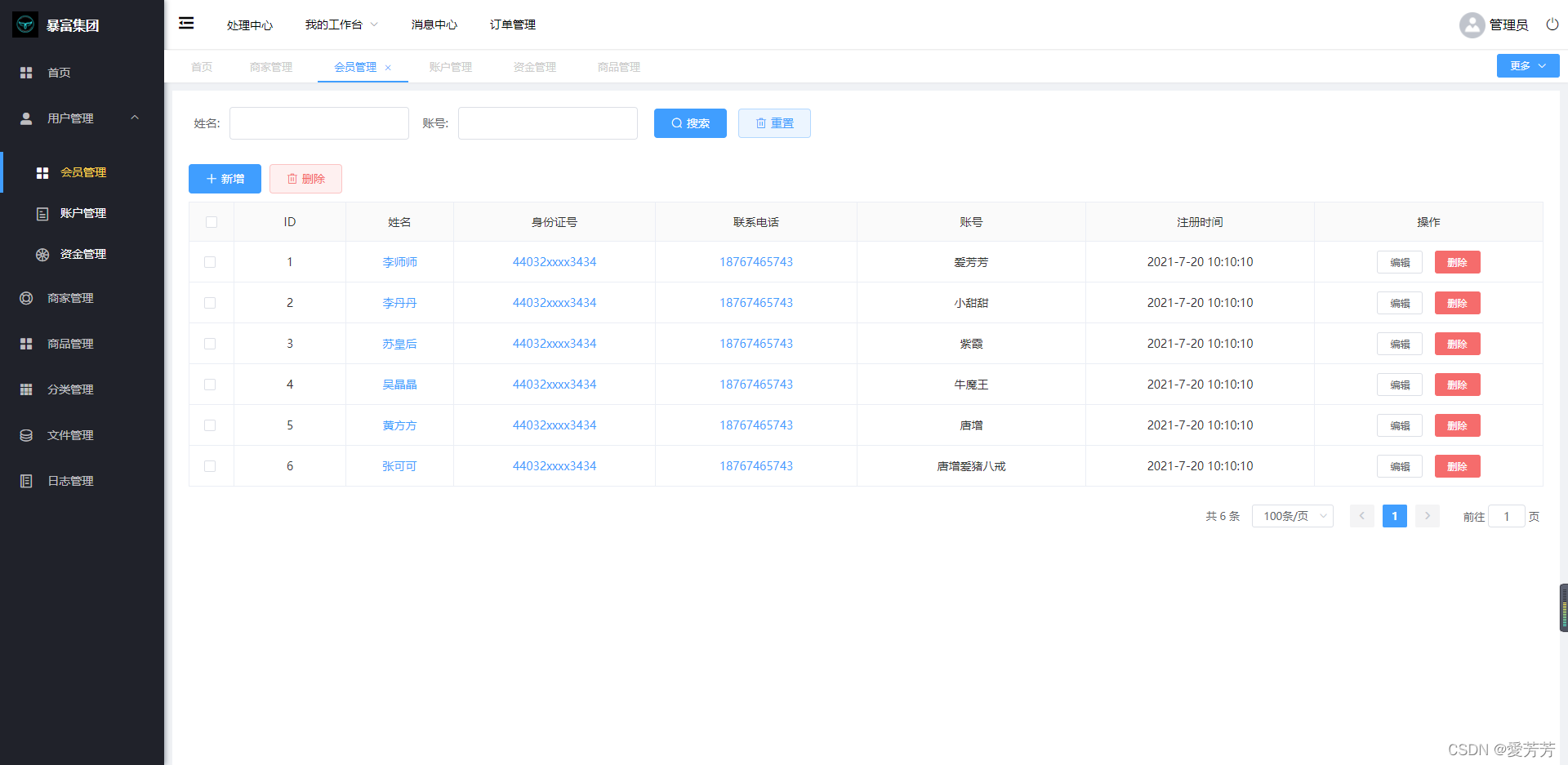This screenshot has height=765, width=1568.
Task: Select 会员管理 in the sidebar
Action: click(x=82, y=172)
